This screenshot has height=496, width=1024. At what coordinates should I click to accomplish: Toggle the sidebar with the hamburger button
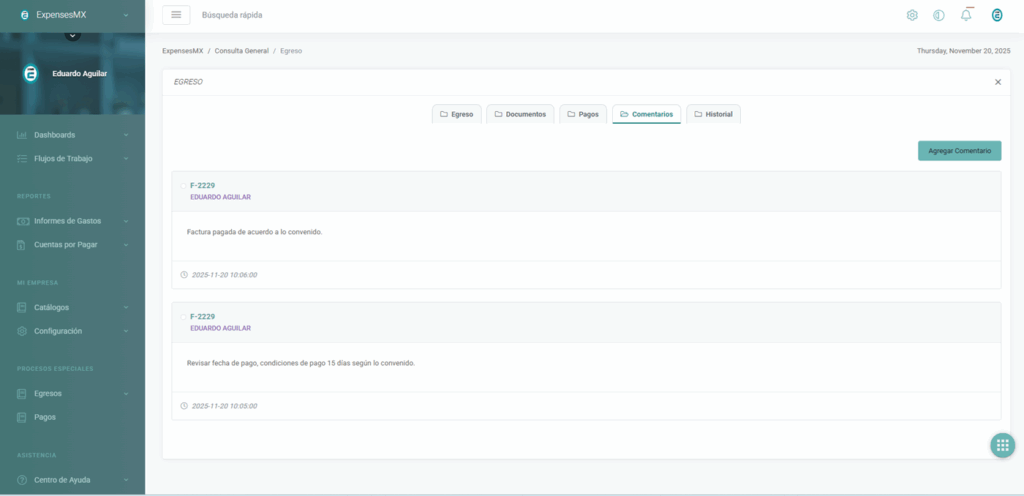pos(176,15)
